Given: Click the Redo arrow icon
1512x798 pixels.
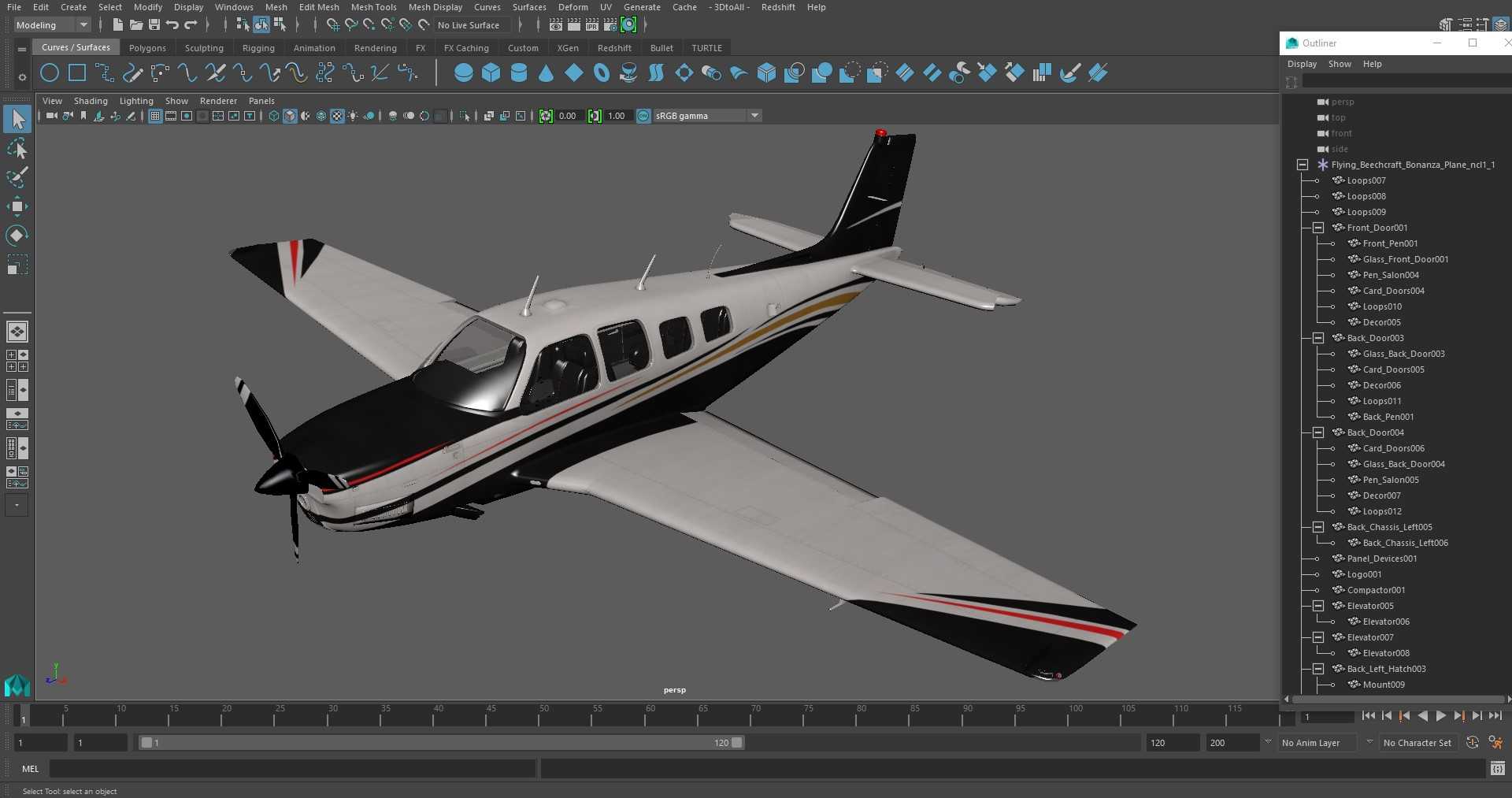Looking at the screenshot, I should click(191, 25).
